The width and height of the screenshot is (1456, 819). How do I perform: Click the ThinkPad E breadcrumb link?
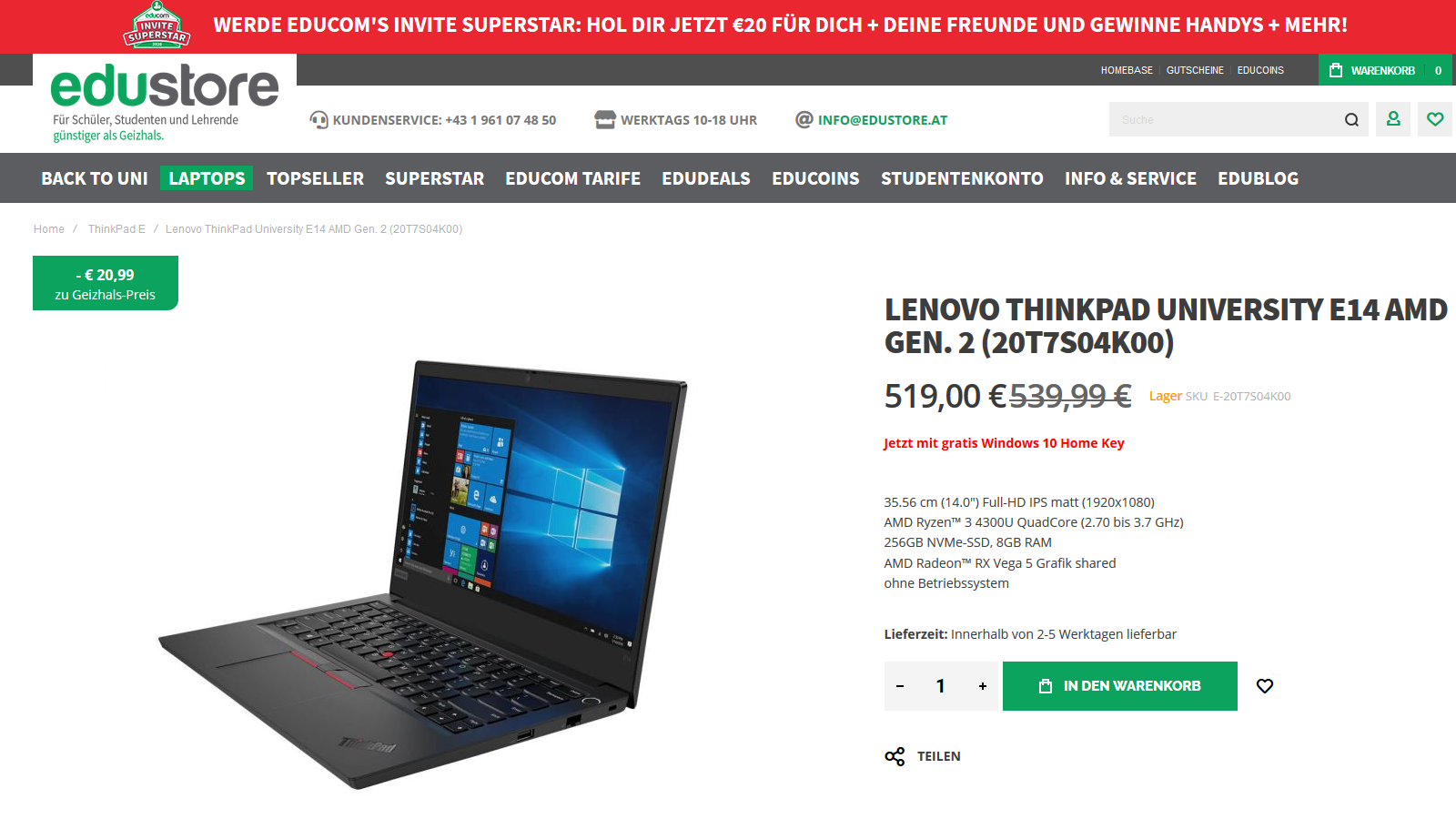[116, 229]
